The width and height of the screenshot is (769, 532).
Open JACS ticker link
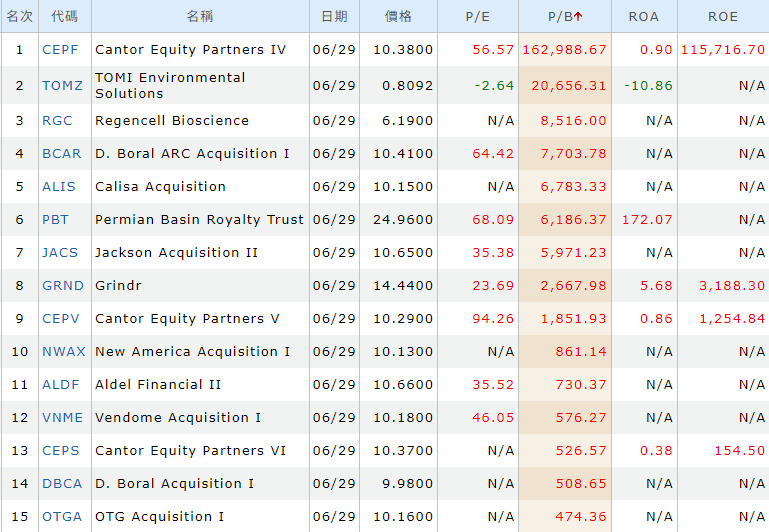click(x=60, y=253)
